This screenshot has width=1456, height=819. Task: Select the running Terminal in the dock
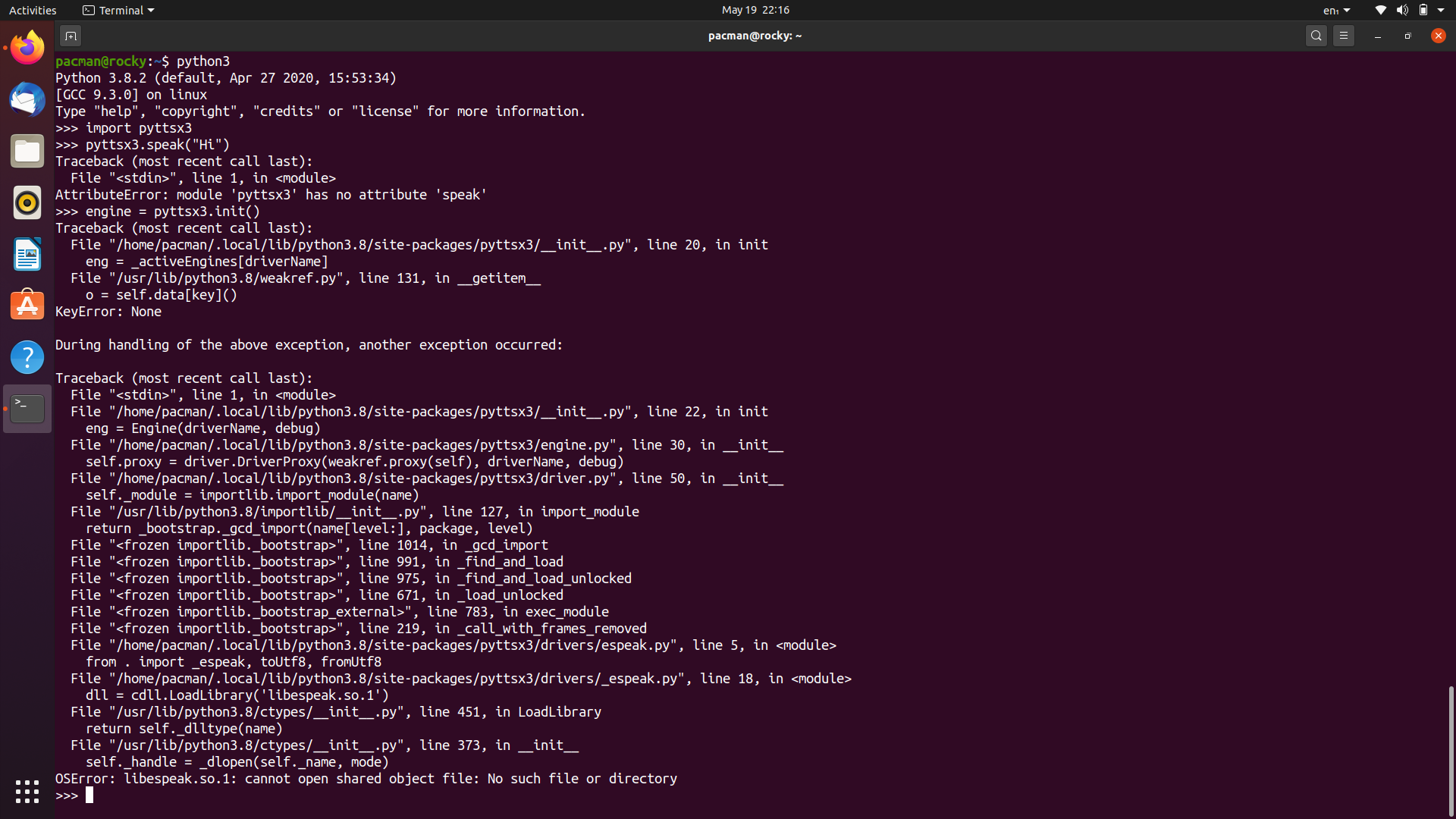coord(27,408)
